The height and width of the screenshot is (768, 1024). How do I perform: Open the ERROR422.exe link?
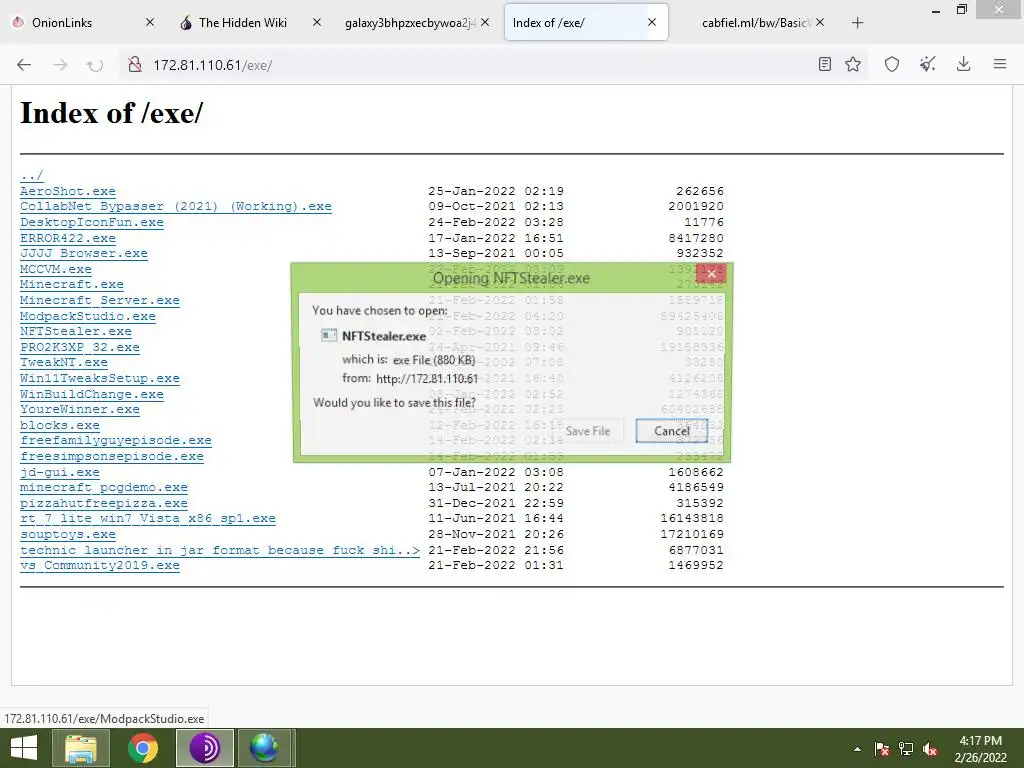coord(68,238)
